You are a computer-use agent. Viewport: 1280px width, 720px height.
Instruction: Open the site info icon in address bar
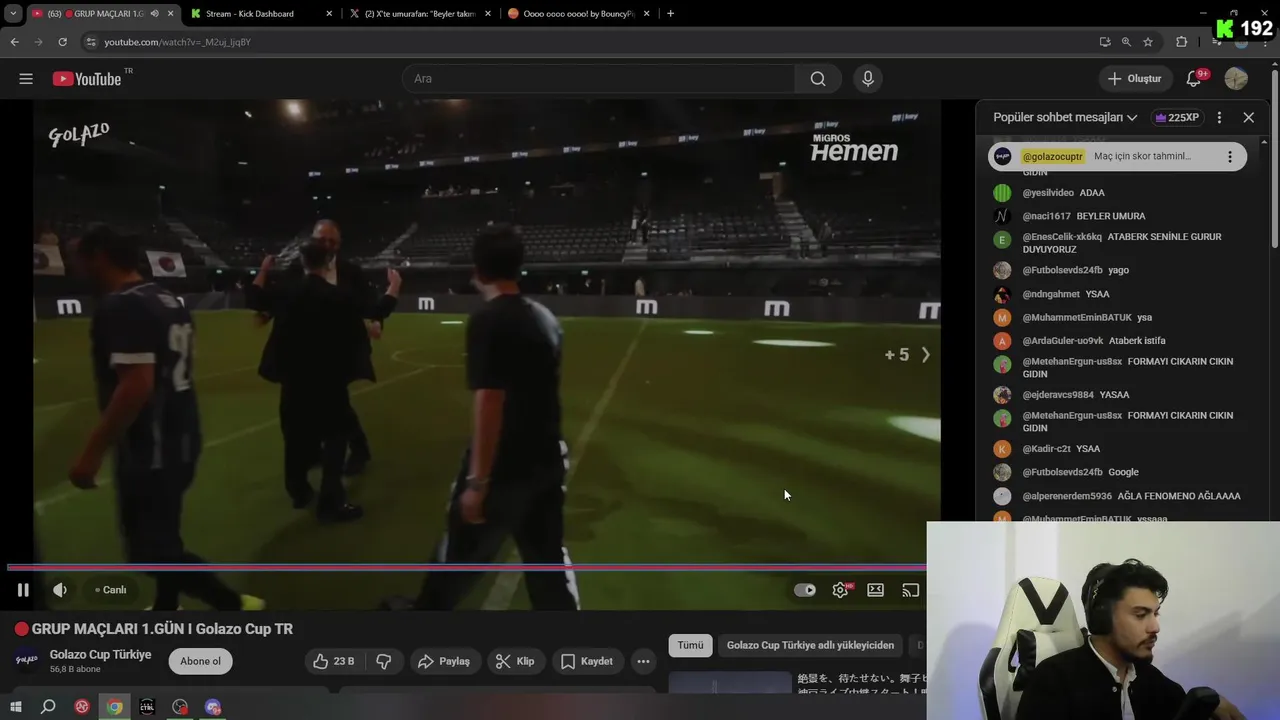91,42
